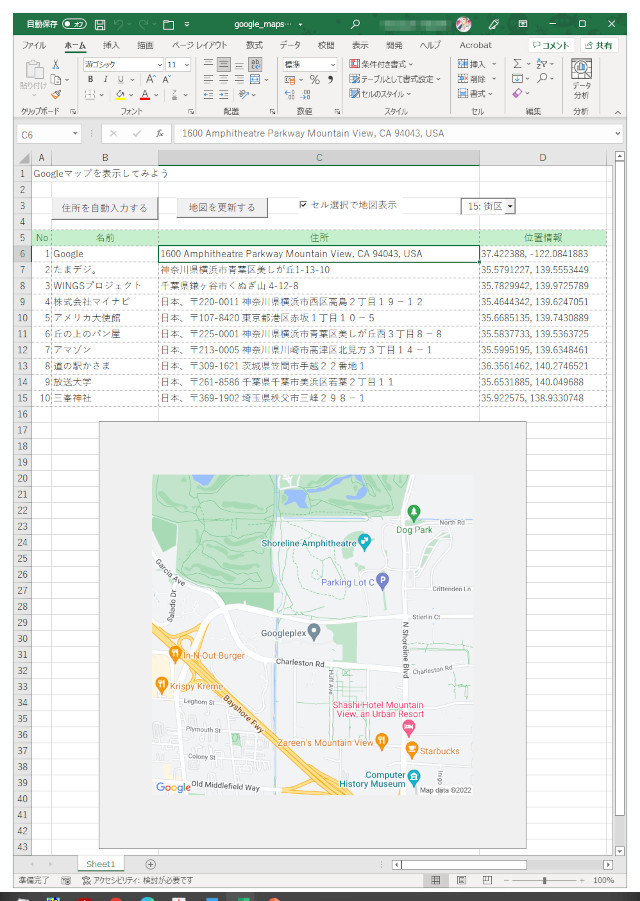The image size is (640, 901).
Task: Open the font name dropdown
Action: [160, 65]
